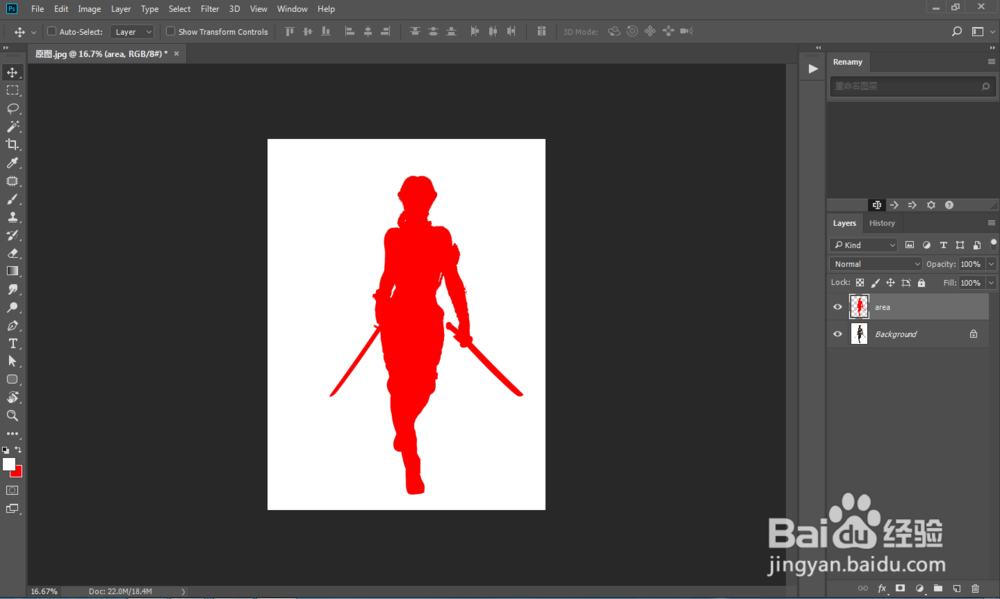Pick the Eyedropper tool

[13, 163]
